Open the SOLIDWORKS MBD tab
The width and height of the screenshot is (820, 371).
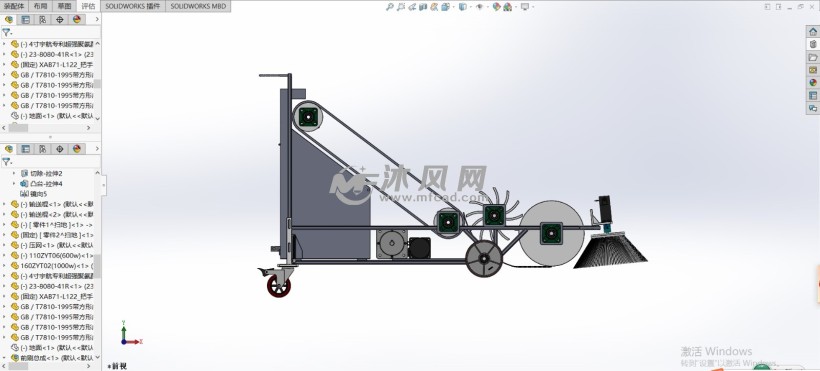pos(198,6)
